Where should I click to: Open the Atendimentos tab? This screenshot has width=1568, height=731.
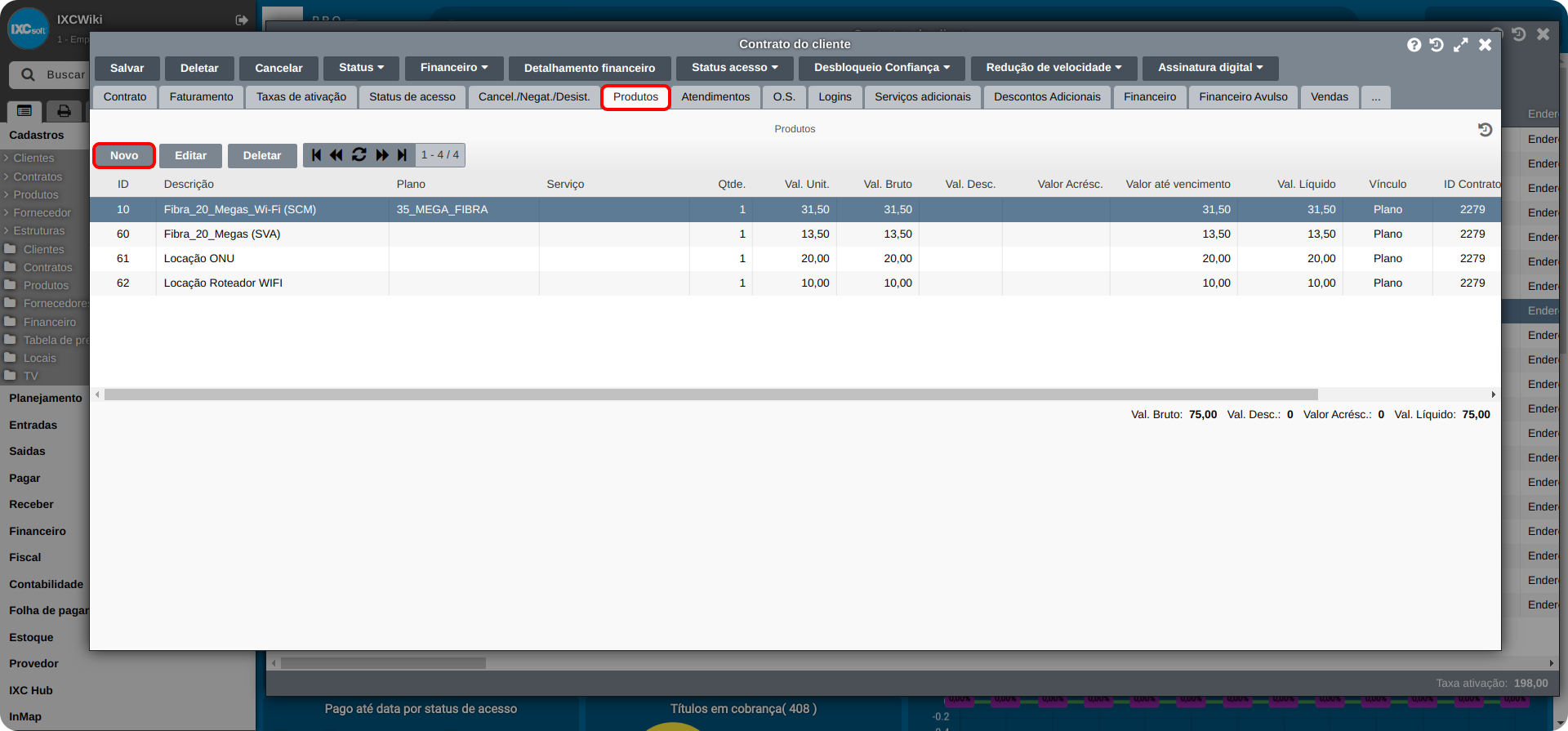[x=715, y=97]
